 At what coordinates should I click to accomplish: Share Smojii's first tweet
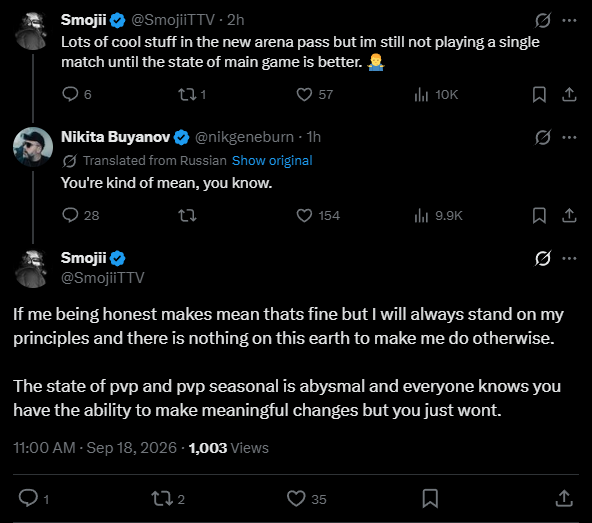click(569, 94)
